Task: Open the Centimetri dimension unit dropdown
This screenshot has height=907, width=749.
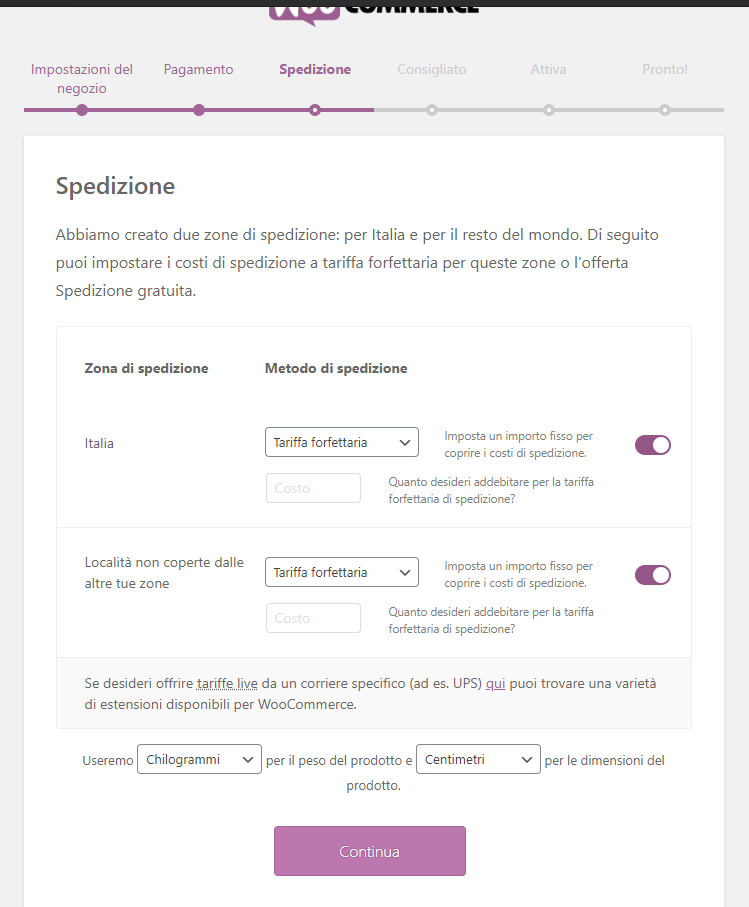Action: click(477, 759)
